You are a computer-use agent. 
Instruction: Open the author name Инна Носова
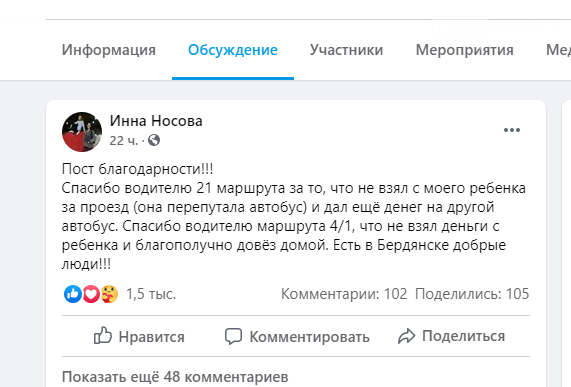156,121
